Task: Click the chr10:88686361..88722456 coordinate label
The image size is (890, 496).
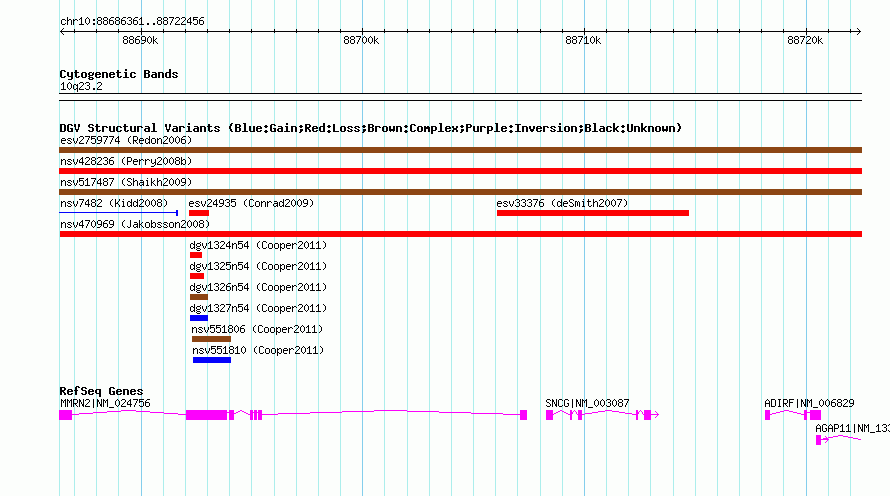Action: [132, 22]
